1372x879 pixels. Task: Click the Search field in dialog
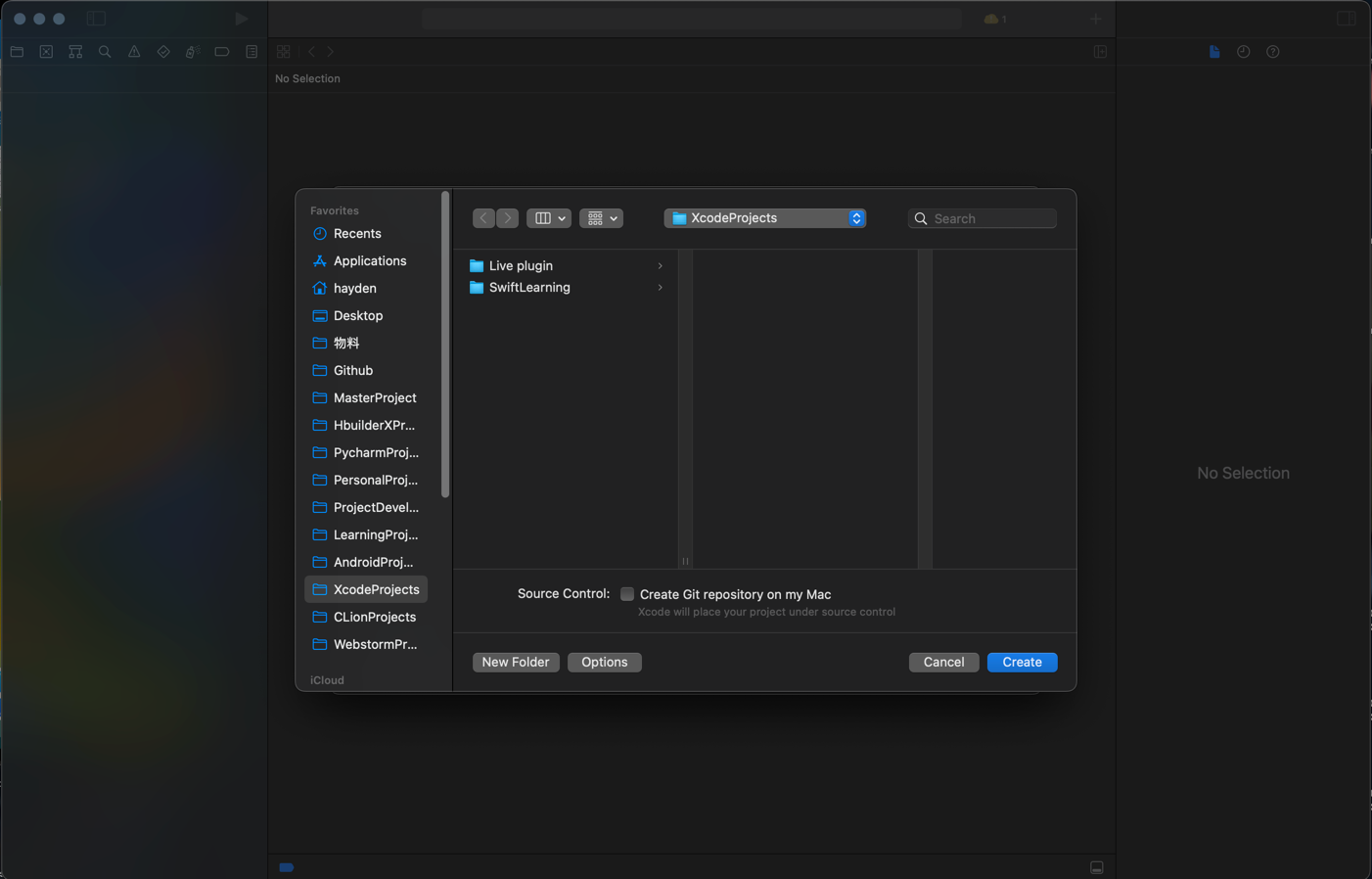[990, 218]
